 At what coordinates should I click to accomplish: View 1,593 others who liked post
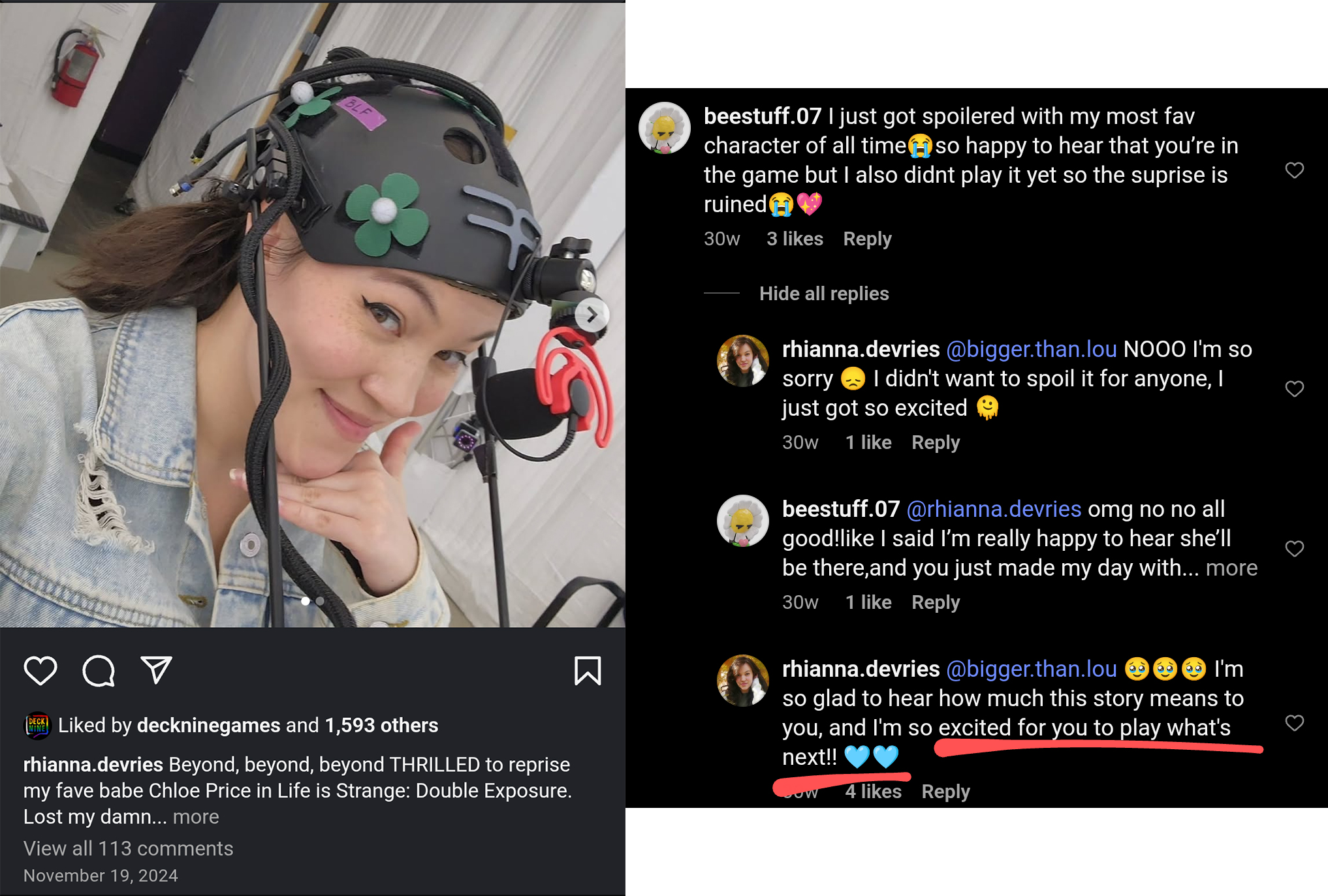pos(381,726)
